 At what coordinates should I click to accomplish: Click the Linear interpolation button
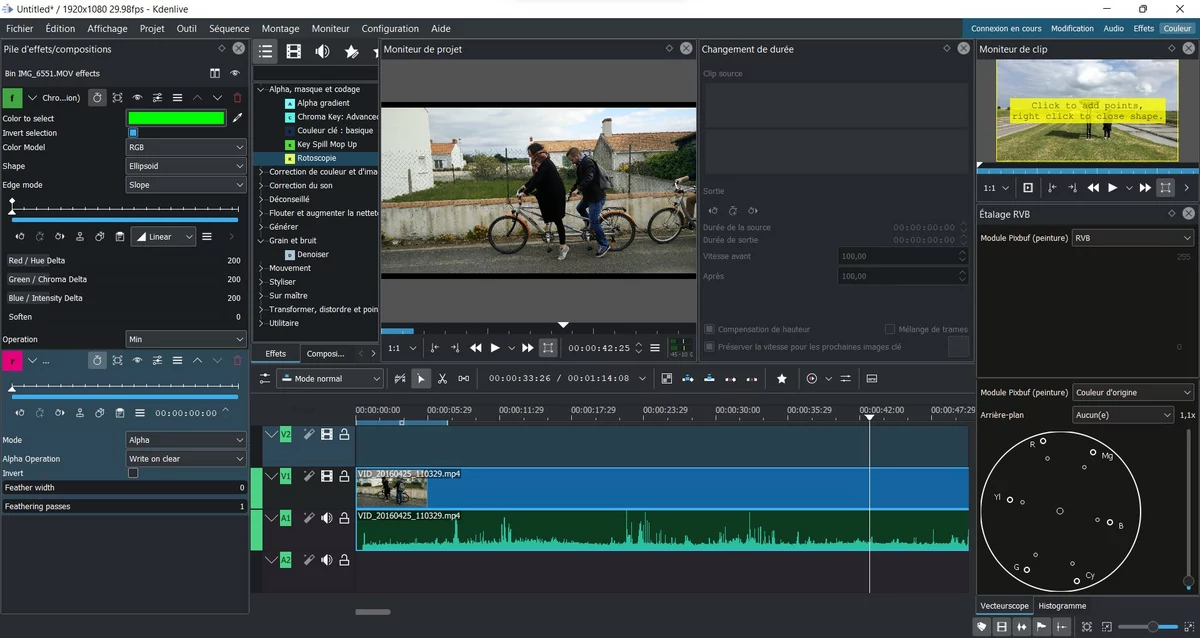[x=163, y=237]
